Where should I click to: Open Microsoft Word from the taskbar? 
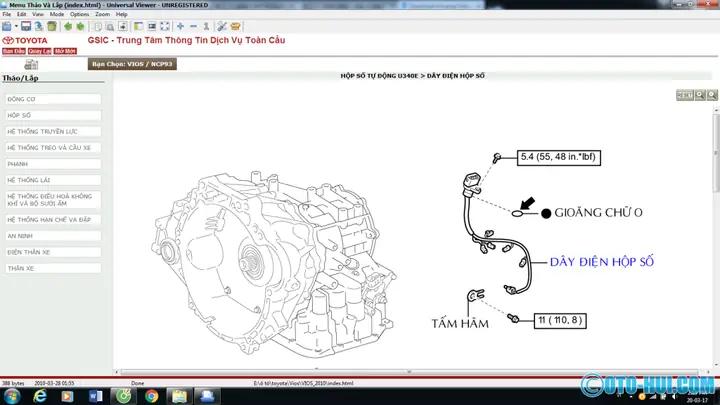point(96,396)
